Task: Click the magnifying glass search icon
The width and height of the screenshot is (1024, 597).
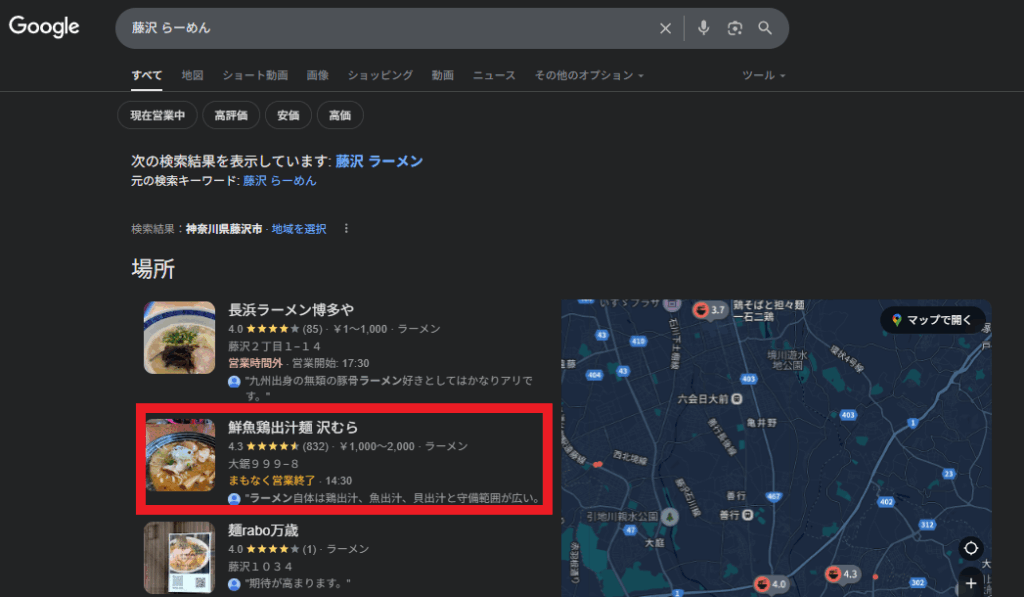Action: coord(765,28)
